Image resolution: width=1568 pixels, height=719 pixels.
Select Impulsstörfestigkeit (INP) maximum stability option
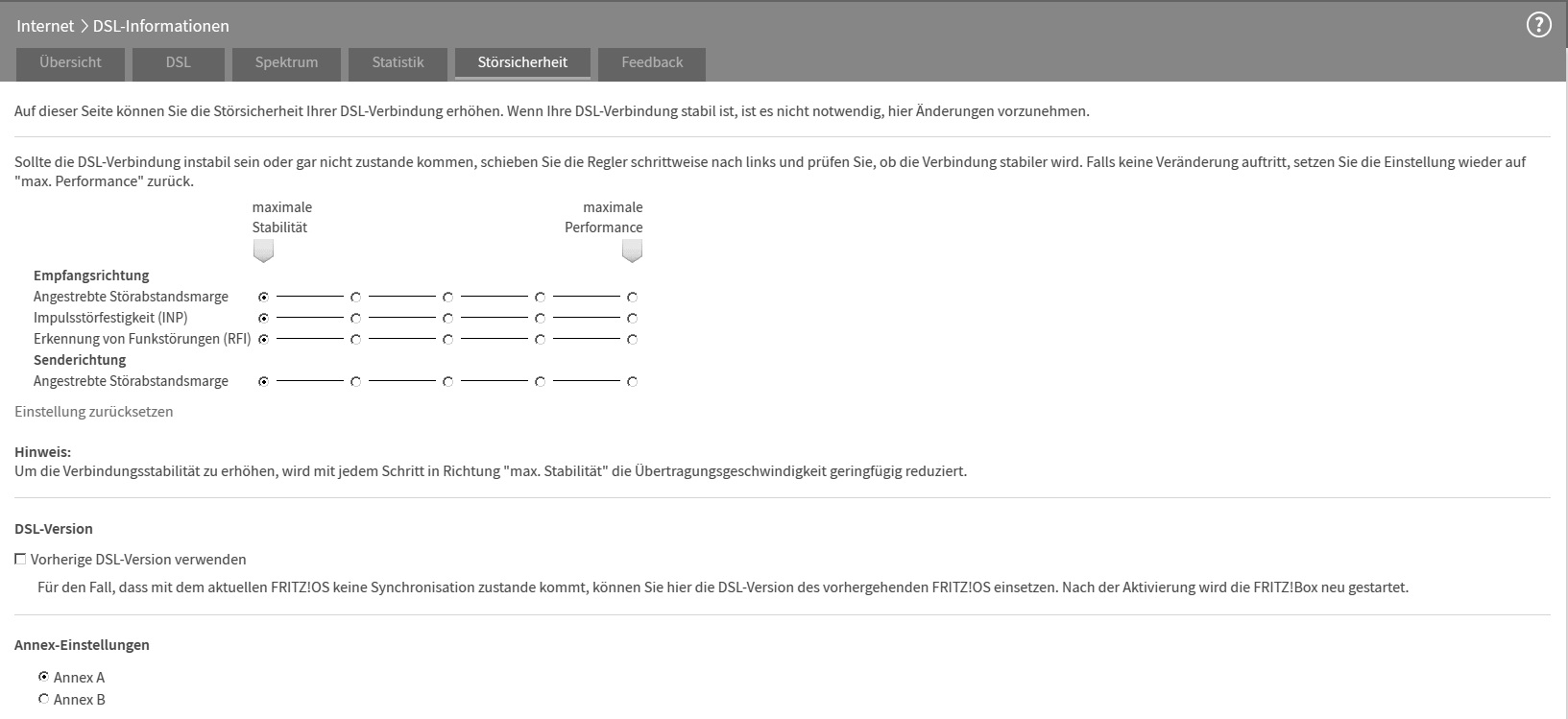(x=263, y=318)
